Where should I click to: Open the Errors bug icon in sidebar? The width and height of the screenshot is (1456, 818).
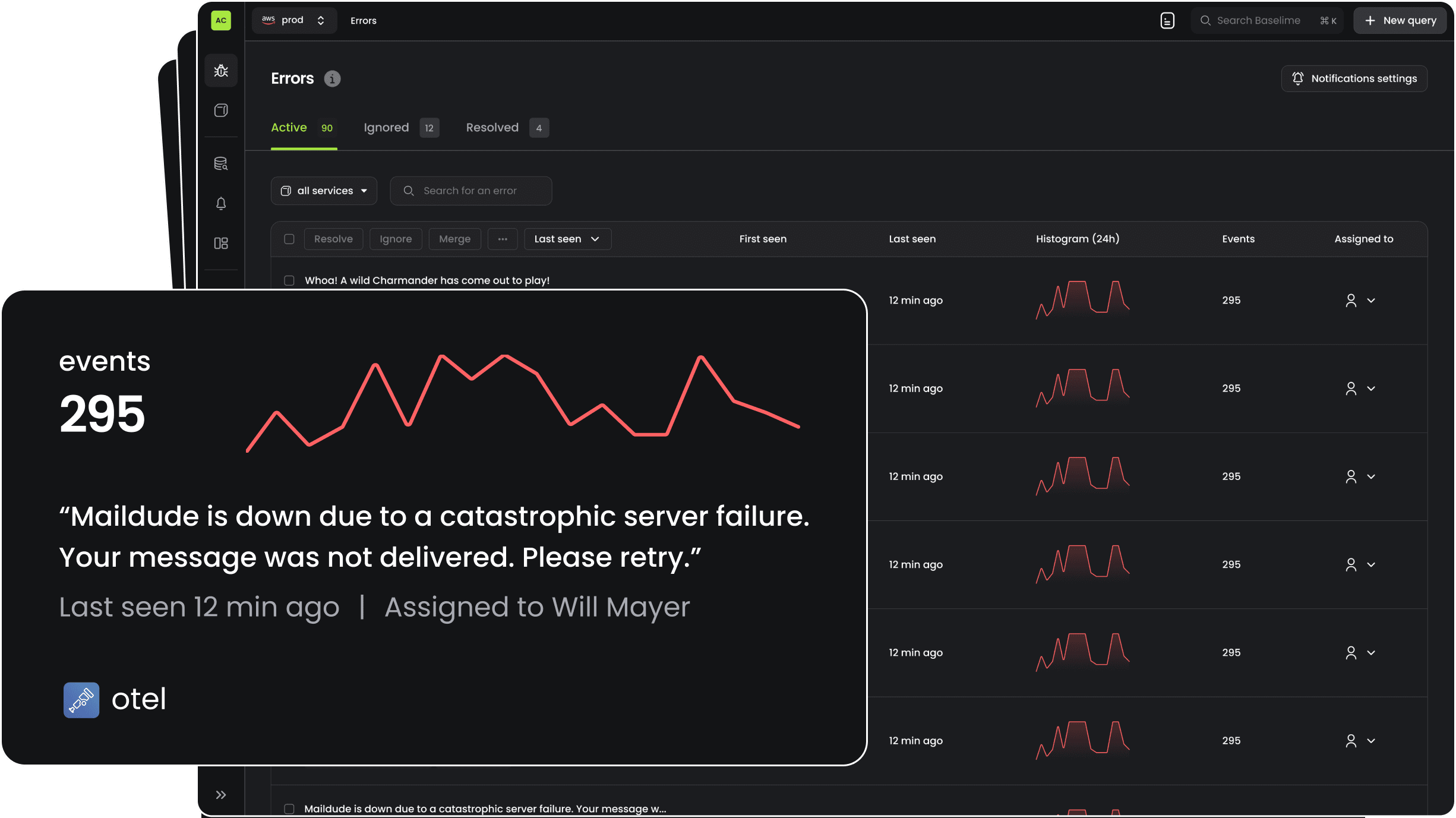coord(221,71)
